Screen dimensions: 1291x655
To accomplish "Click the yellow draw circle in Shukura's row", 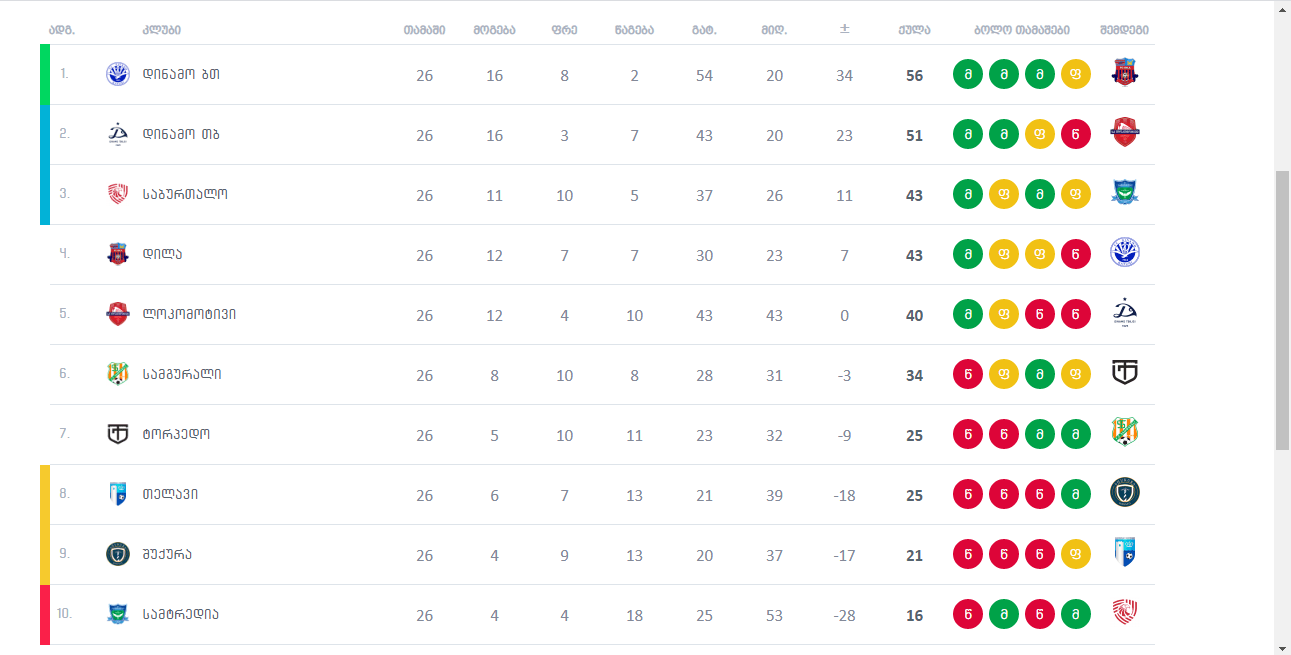I will pos(1076,554).
